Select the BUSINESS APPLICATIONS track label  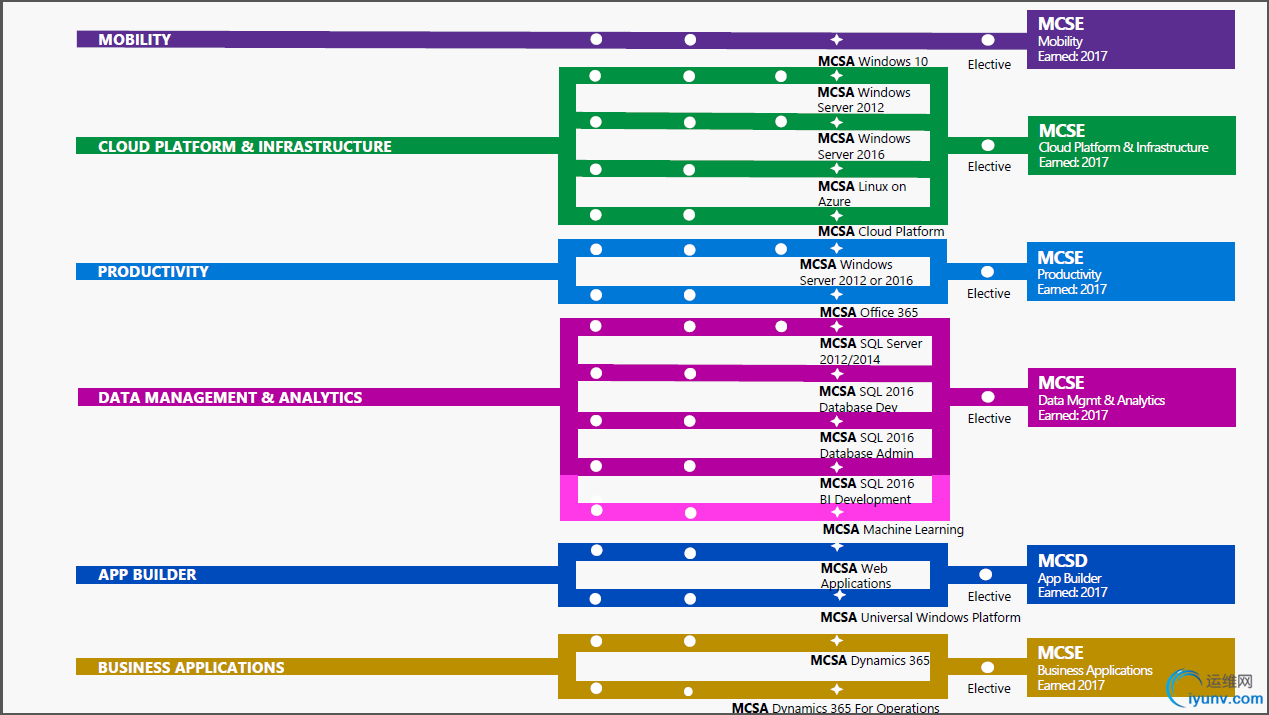[x=191, y=668]
